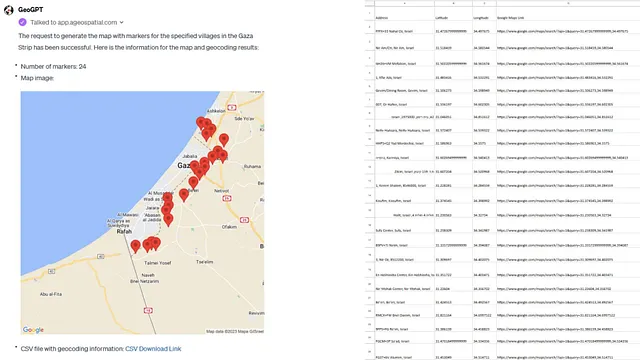Expand the 'Talked to app.ageospatial.com' chevron
640x360 pixels.
(122, 22)
